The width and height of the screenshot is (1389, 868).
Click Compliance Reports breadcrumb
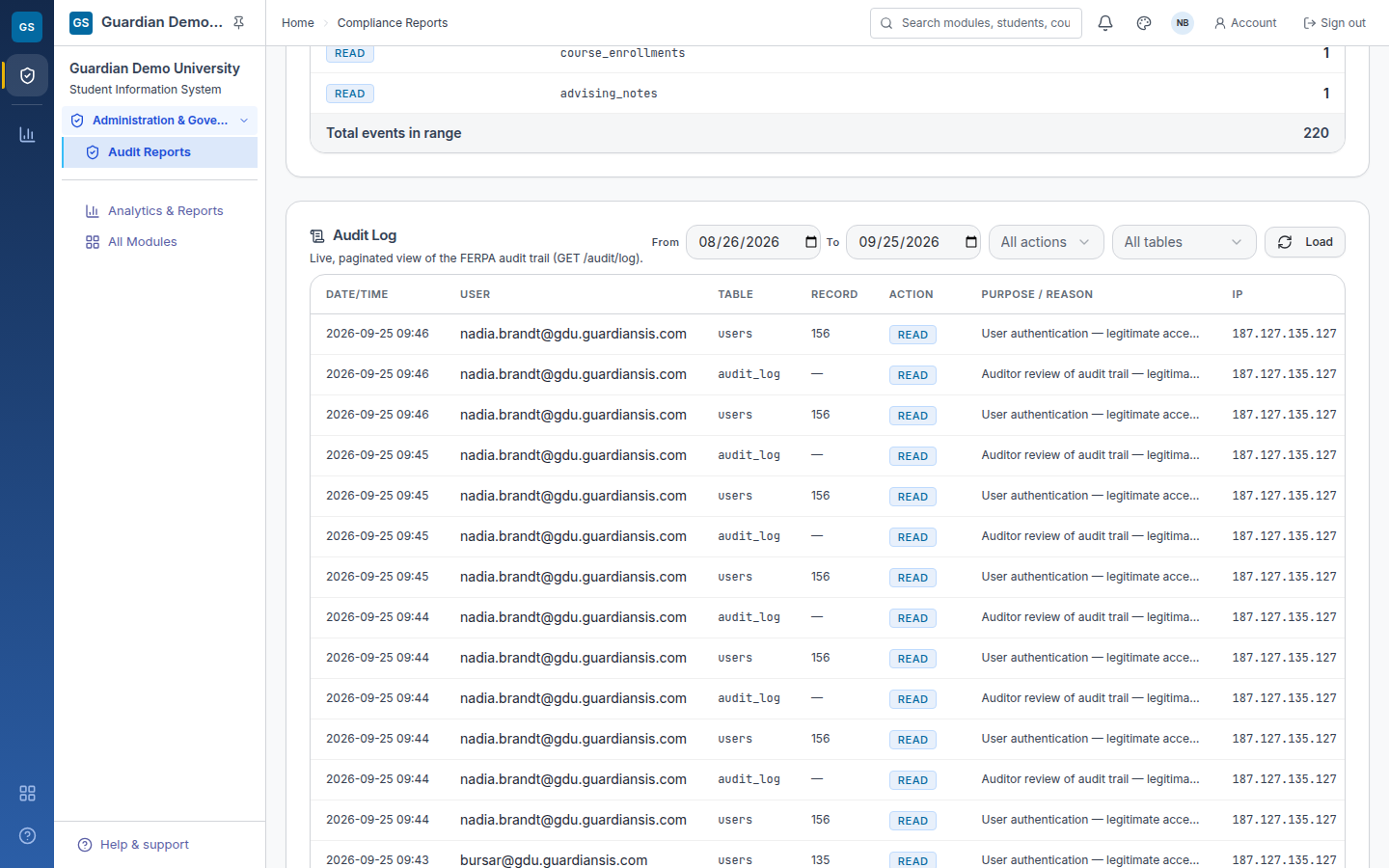pyautogui.click(x=393, y=23)
